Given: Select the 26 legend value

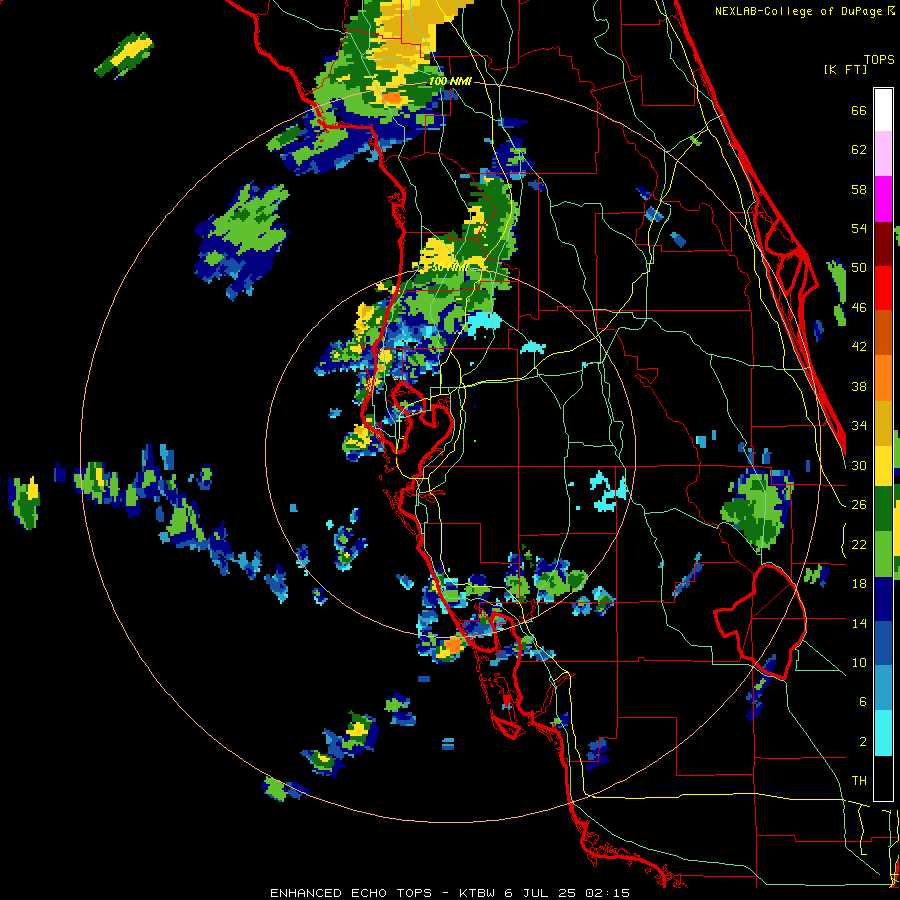Looking at the screenshot, I should pyautogui.click(x=859, y=505).
